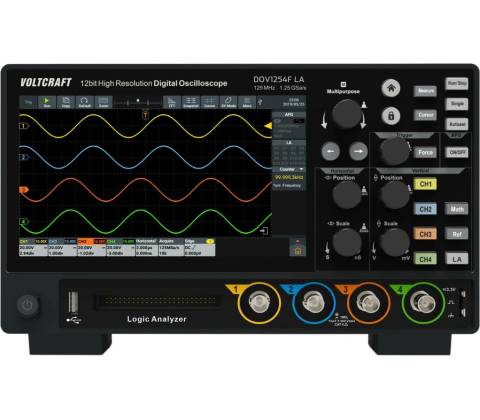The width and height of the screenshot is (480, 420).
Task: Tap the Cursor icon in the screen toolbar
Action: (x=210, y=102)
